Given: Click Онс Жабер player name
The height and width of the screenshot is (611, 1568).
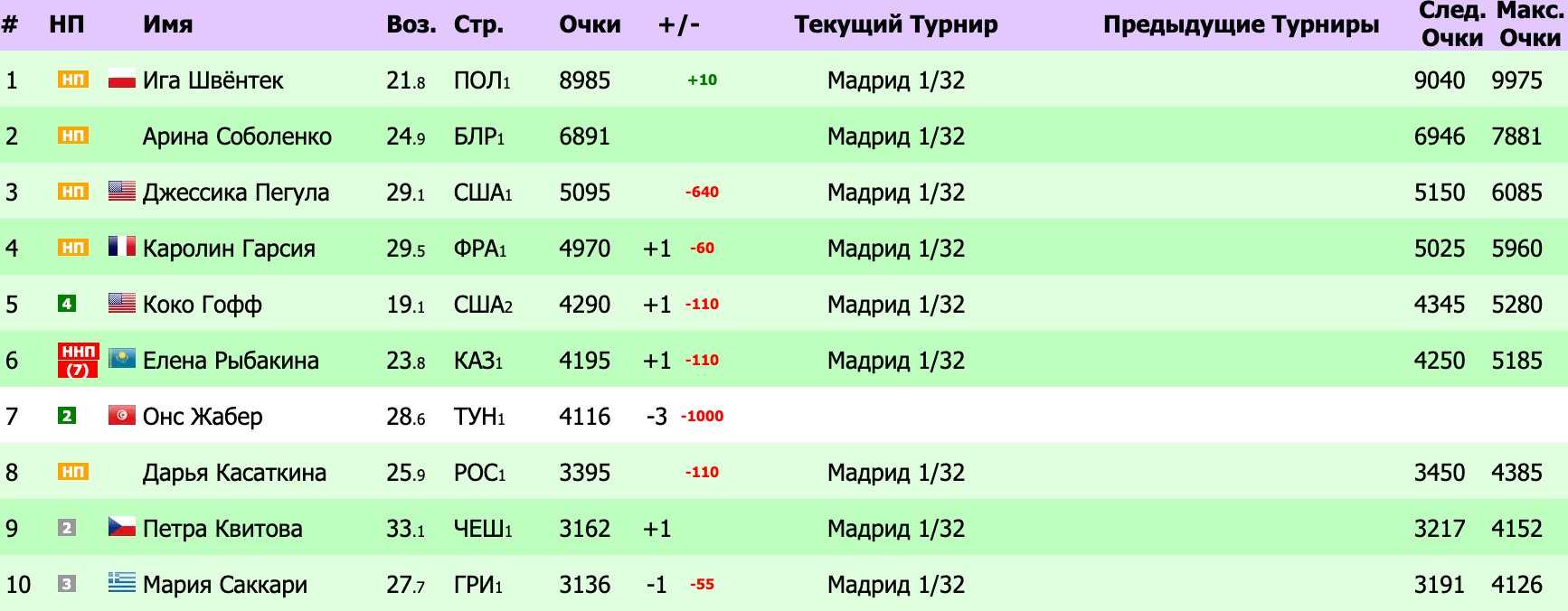Looking at the screenshot, I should (203, 417).
